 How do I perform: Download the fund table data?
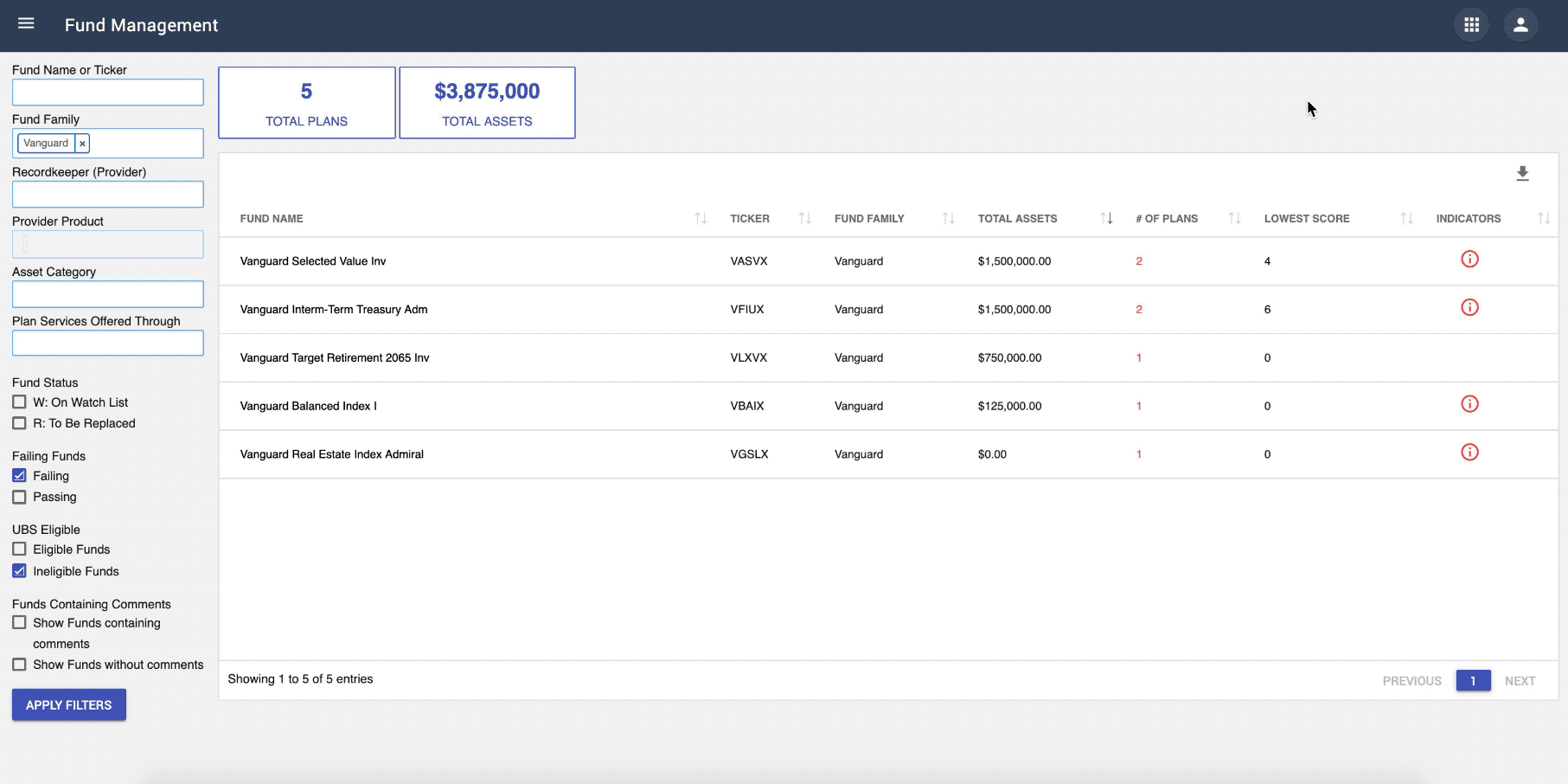pos(1522,174)
